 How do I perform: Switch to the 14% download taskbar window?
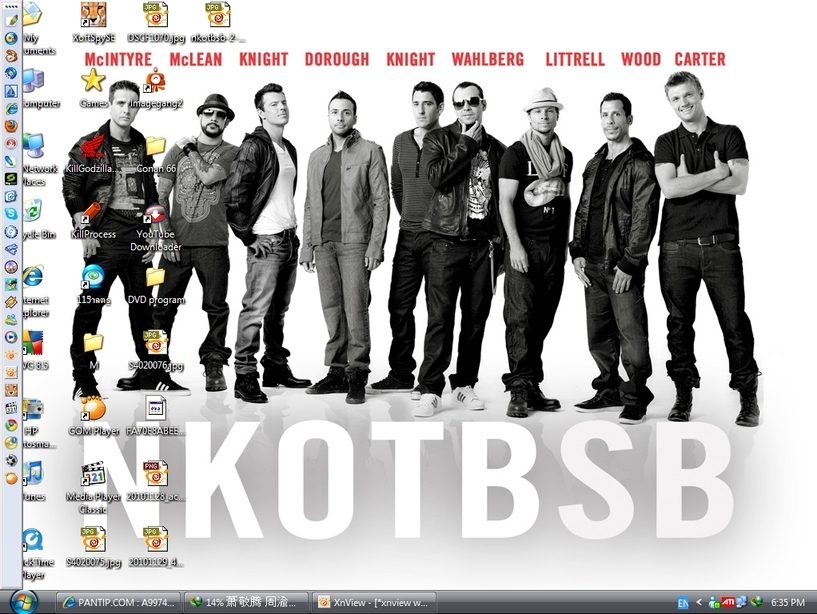pyautogui.click(x=245, y=603)
